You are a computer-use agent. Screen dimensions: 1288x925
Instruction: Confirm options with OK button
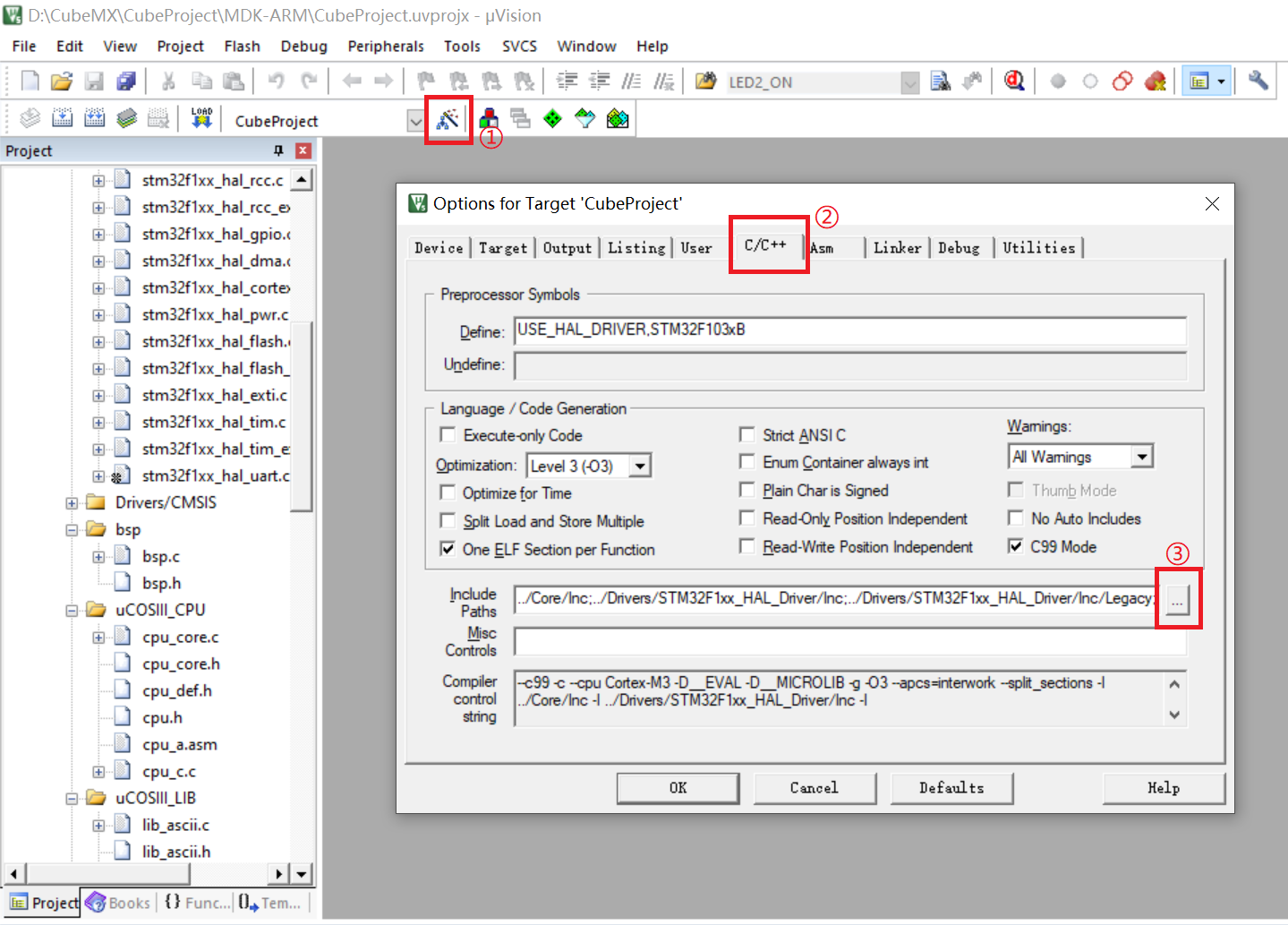tap(678, 788)
